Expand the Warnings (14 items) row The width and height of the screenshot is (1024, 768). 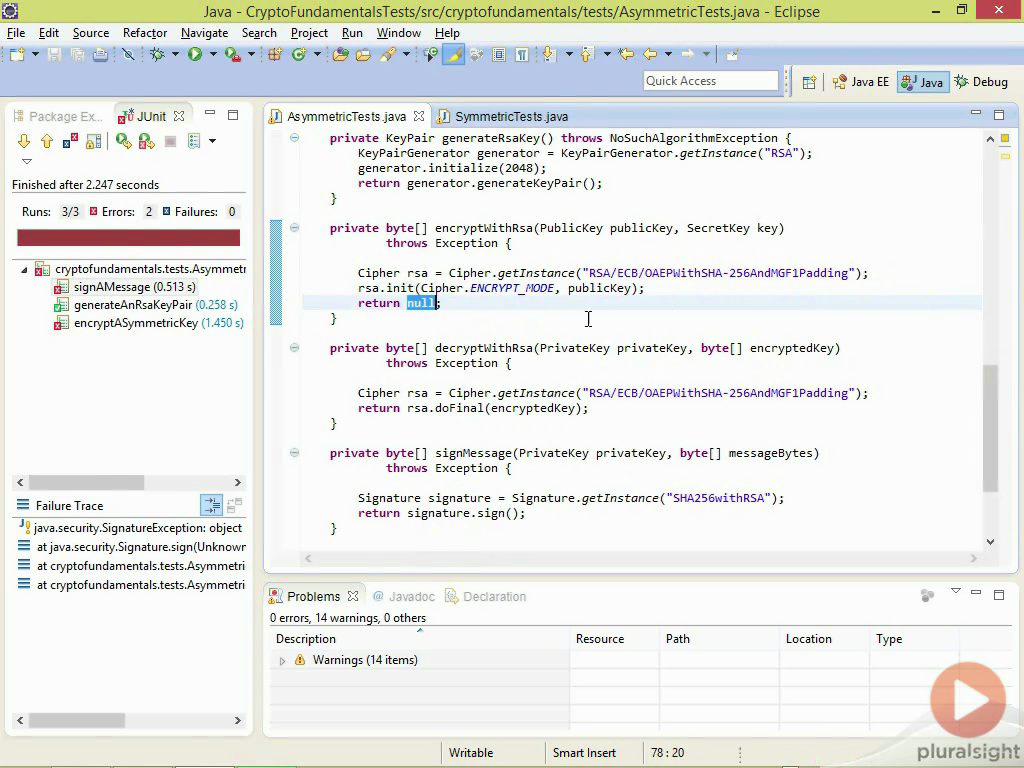click(282, 661)
